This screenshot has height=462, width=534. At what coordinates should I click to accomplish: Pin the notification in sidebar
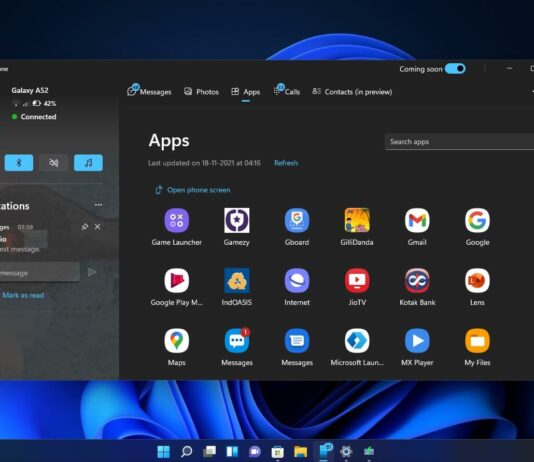coord(85,226)
